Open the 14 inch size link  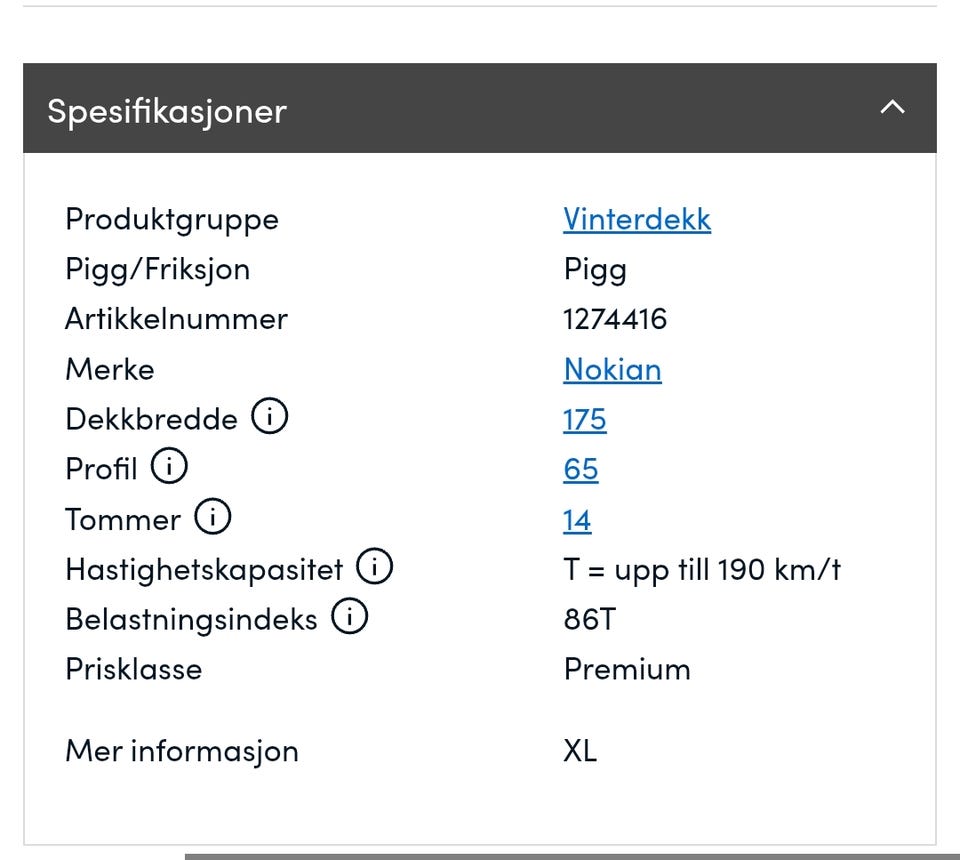tap(577, 520)
